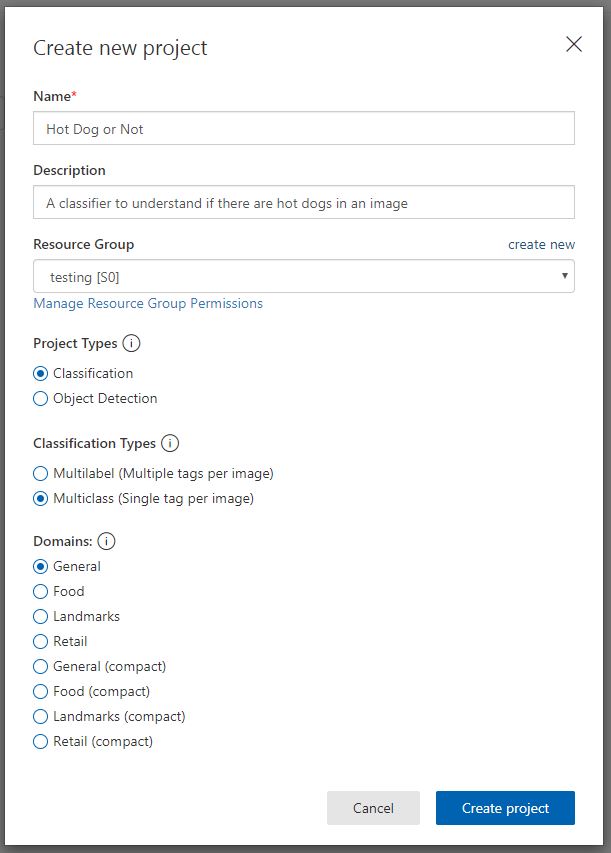The height and width of the screenshot is (853, 611).
Task: Click the Create project button
Action: tap(505, 808)
